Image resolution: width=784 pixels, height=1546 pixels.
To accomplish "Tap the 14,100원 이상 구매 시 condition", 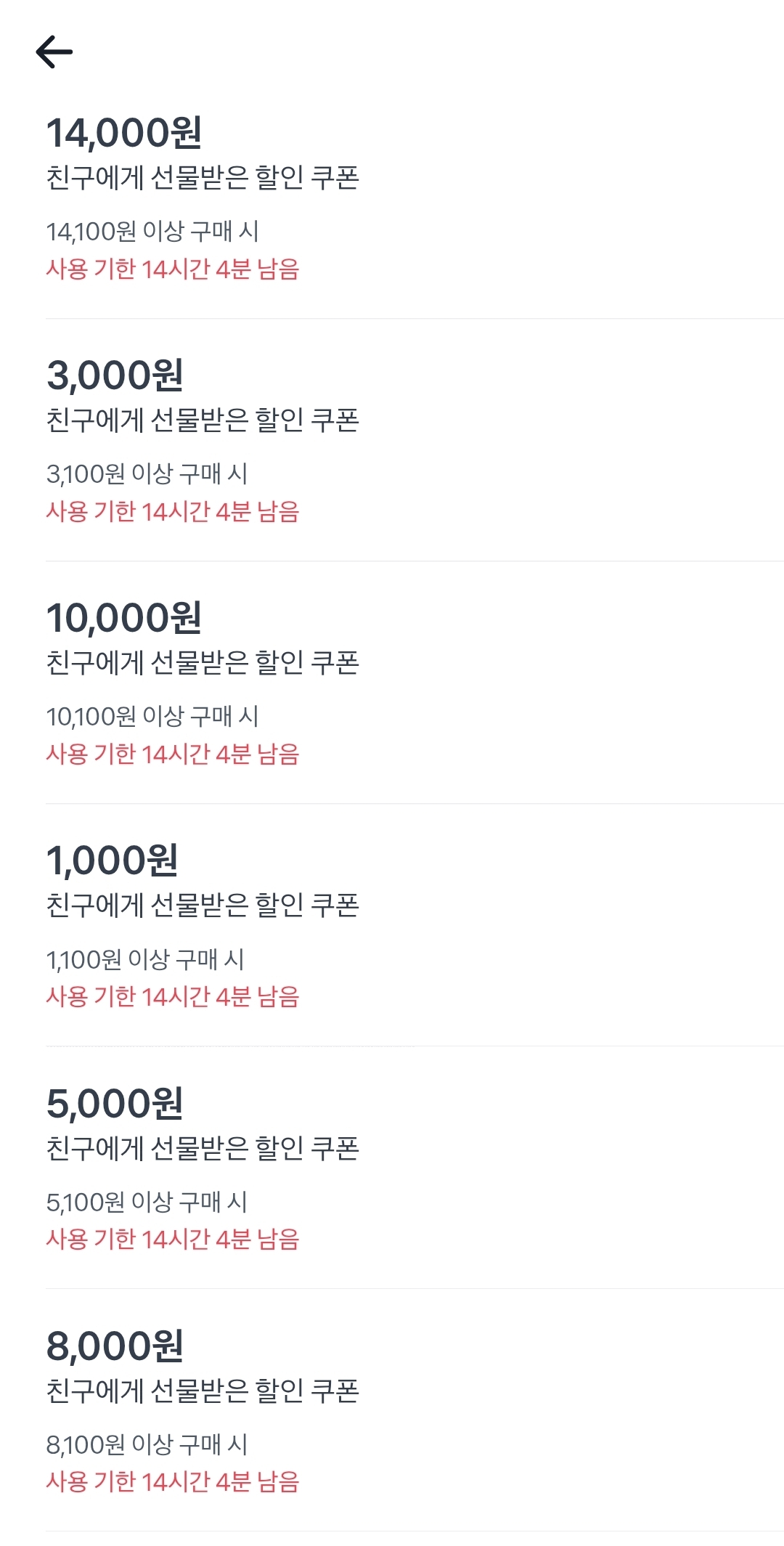I will click(152, 232).
